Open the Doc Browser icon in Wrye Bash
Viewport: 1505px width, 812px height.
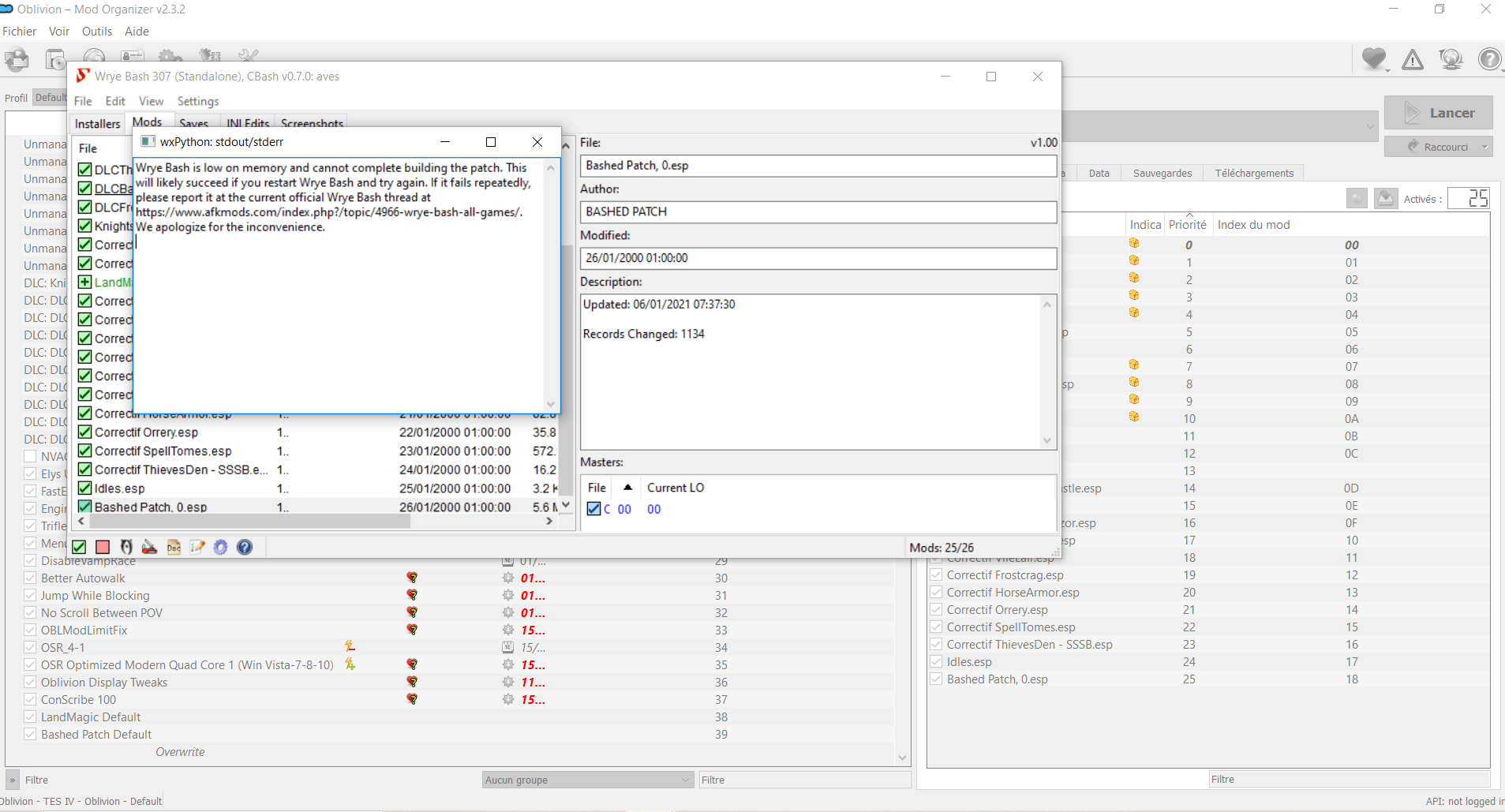pos(174,547)
